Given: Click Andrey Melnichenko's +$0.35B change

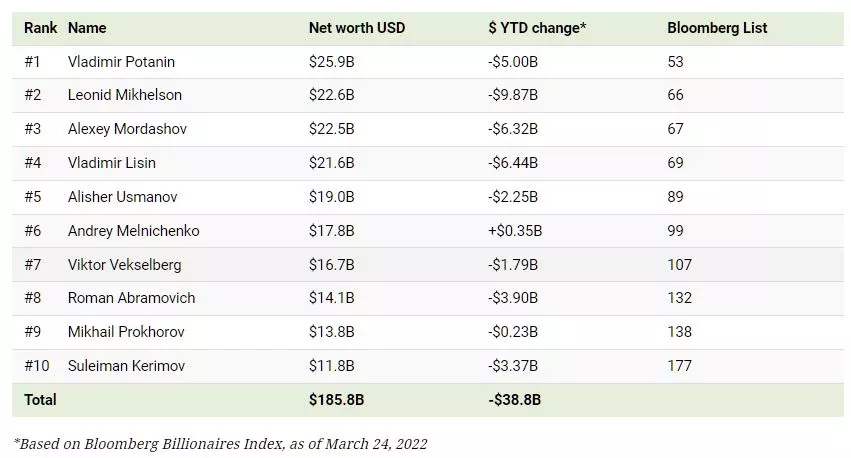Looking at the screenshot, I should (515, 231).
